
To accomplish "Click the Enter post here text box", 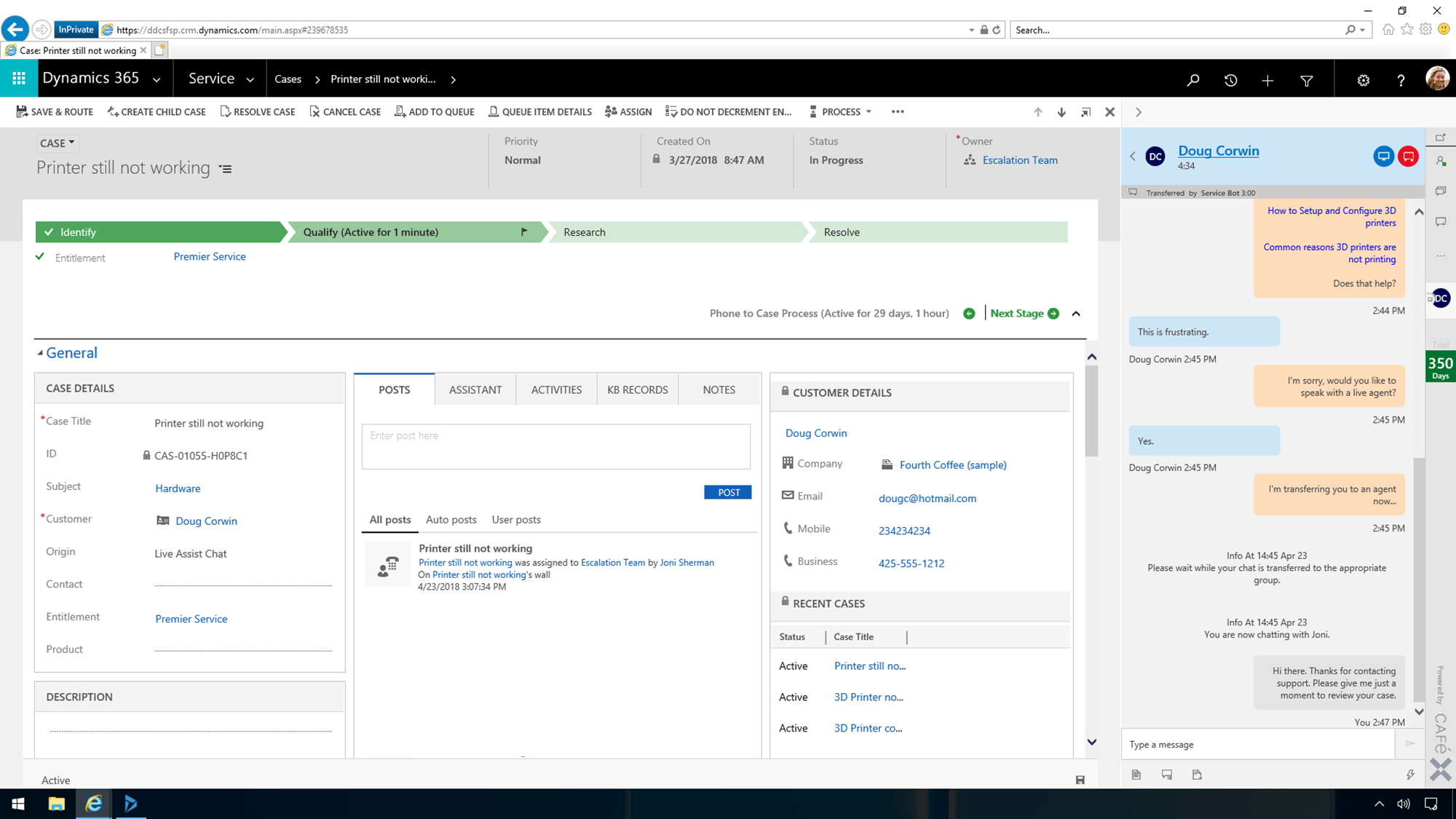I will pos(555,446).
